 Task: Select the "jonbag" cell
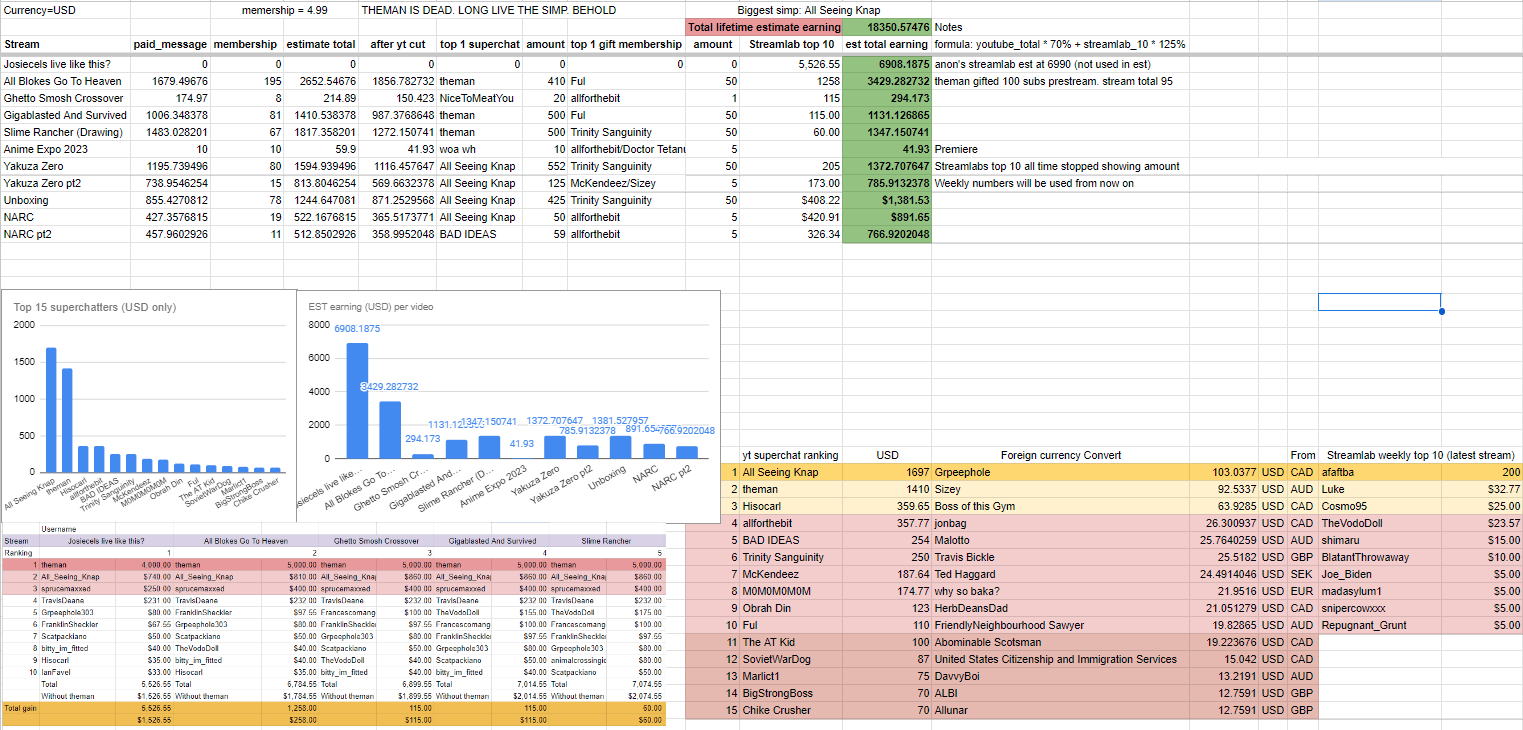1060,523
